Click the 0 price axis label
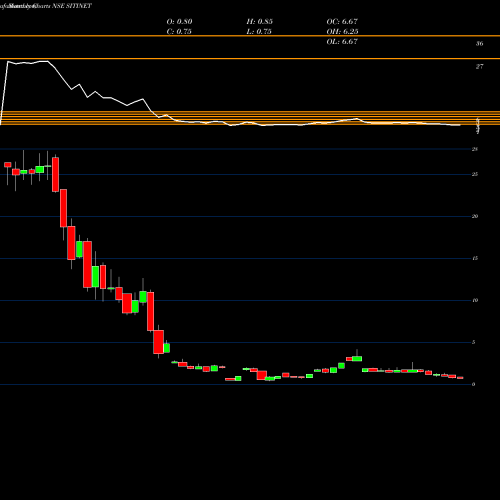This screenshot has width=500, height=500. [473, 384]
